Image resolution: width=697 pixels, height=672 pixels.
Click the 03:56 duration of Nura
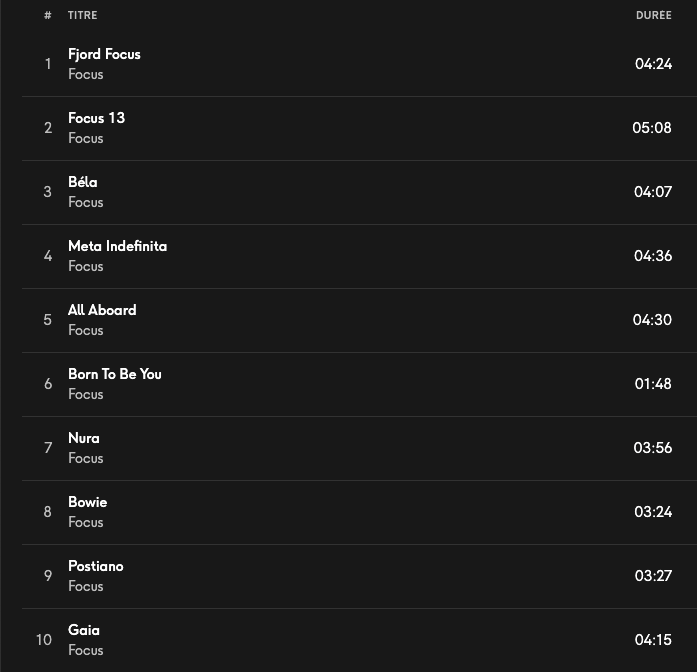[x=652, y=448]
